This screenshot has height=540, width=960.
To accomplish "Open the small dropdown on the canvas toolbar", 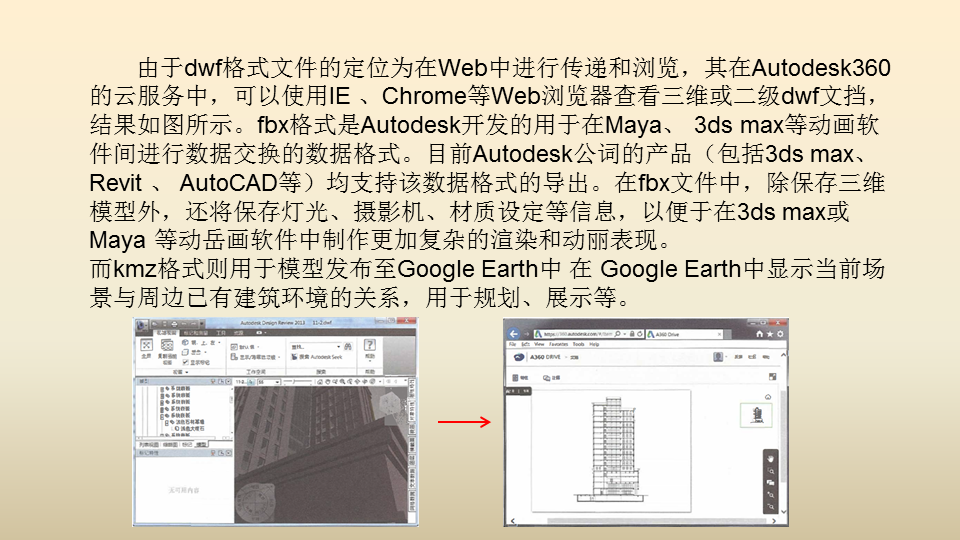I will click(381, 381).
